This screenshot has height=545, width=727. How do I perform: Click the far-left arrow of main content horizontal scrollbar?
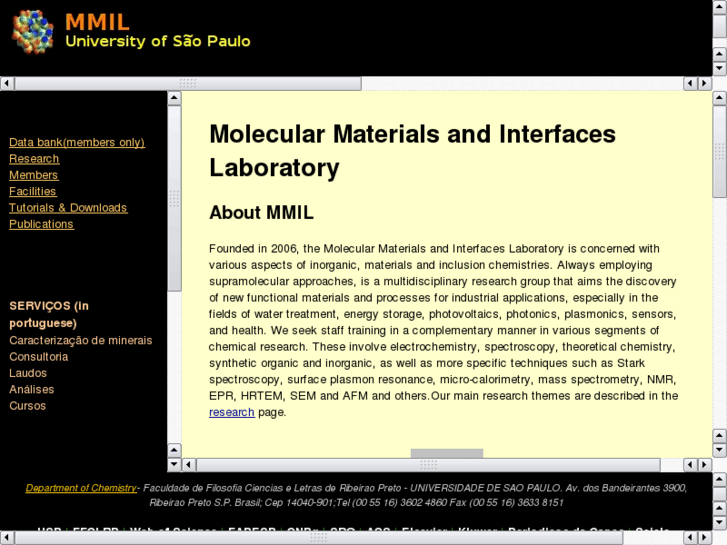click(x=189, y=464)
